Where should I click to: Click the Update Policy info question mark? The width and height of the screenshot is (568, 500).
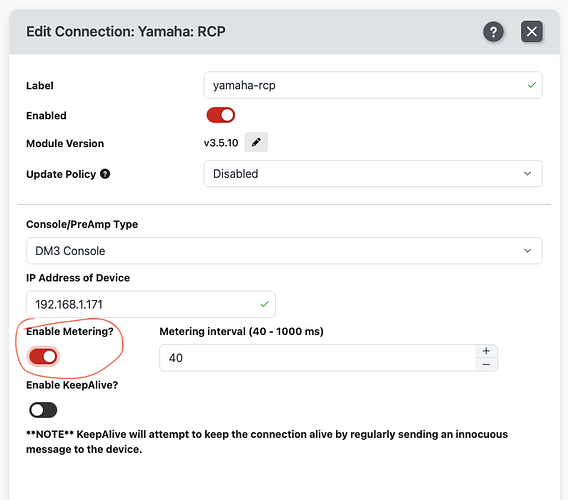[105, 174]
